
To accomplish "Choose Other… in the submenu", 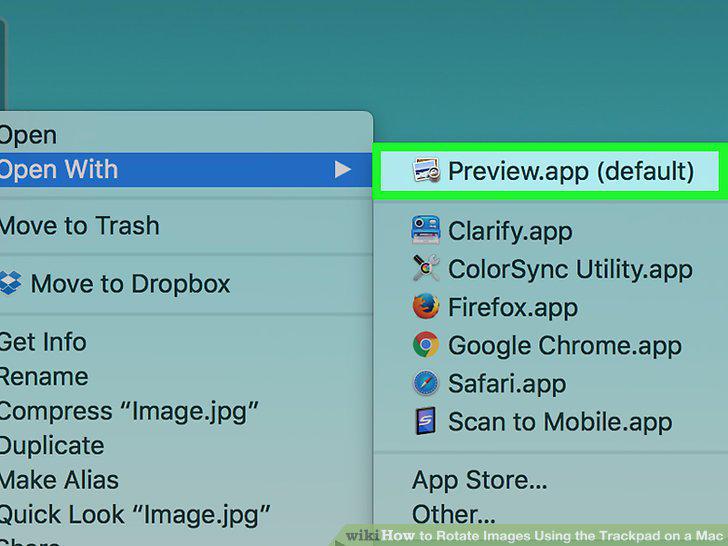I will [x=550, y=514].
